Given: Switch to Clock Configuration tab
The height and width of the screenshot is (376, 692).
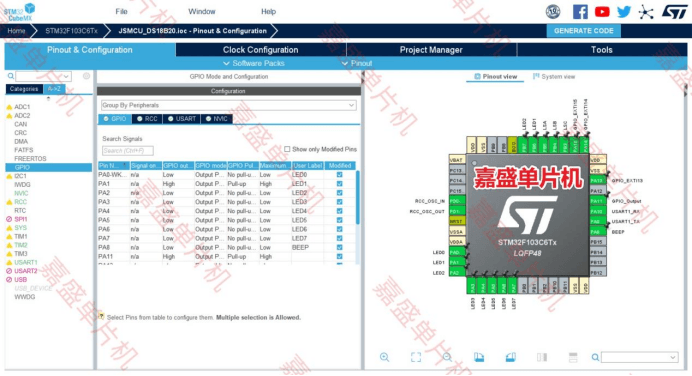Looking at the screenshot, I should coord(260,50).
